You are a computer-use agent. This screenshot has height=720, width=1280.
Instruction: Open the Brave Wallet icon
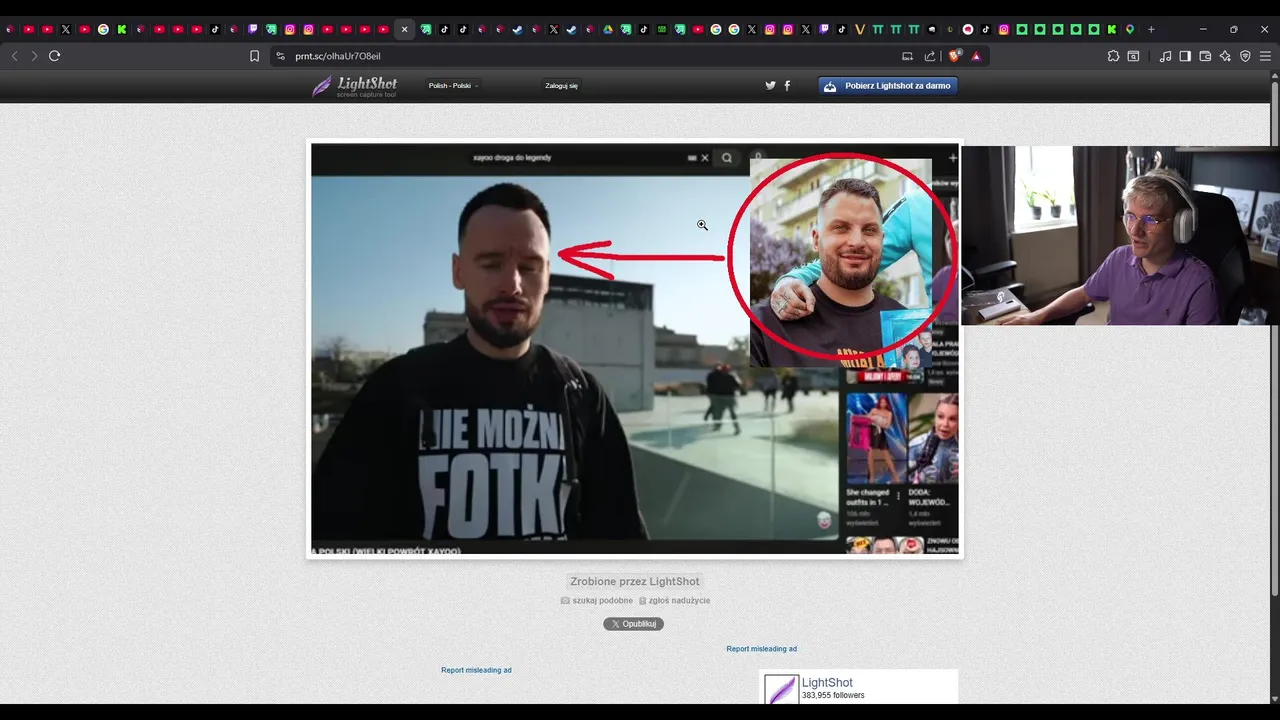pos(1205,56)
